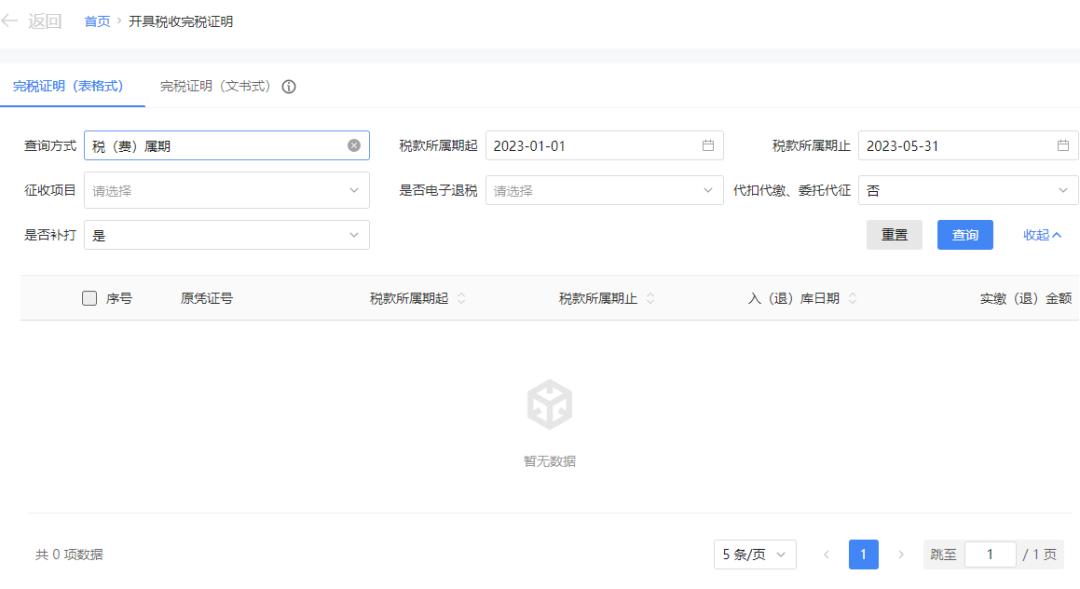
Task: Open calendar icon for 税款所属期起
Action: [708, 146]
